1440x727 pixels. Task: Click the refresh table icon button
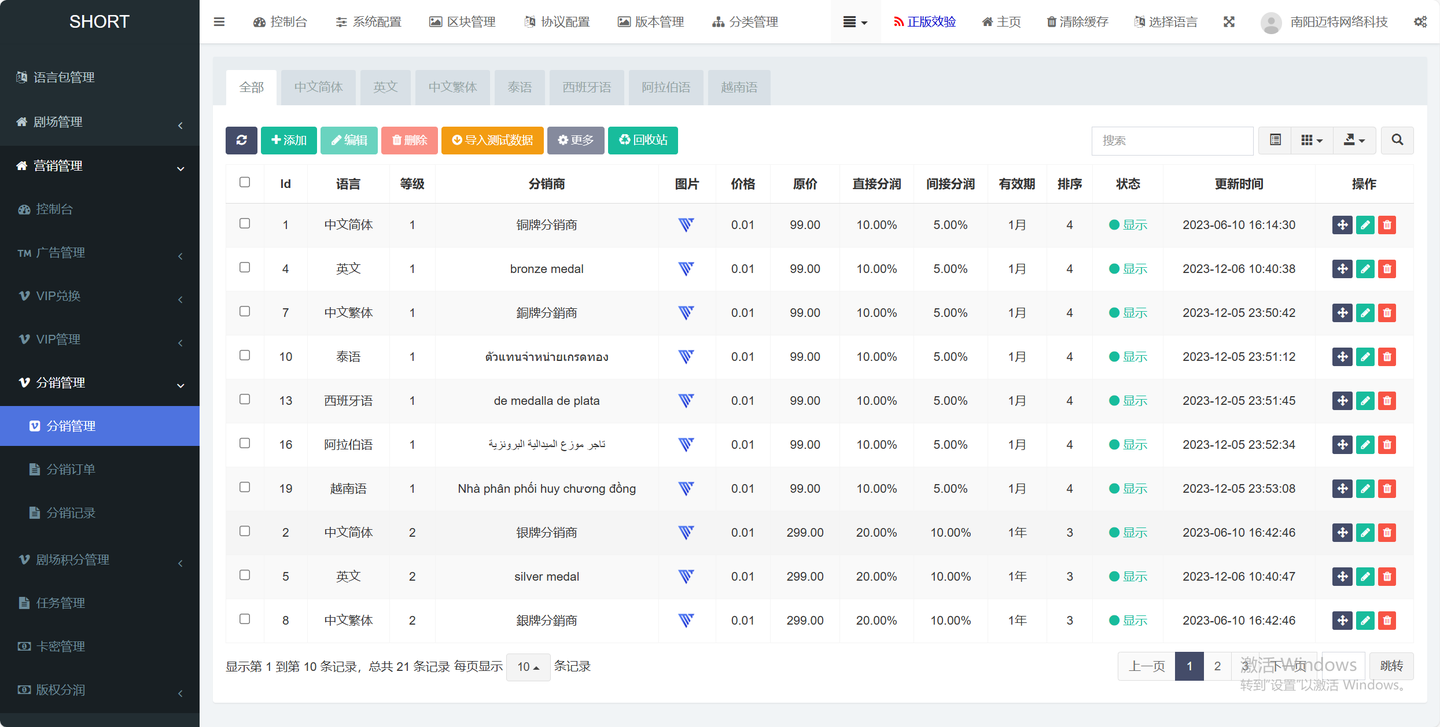(241, 140)
